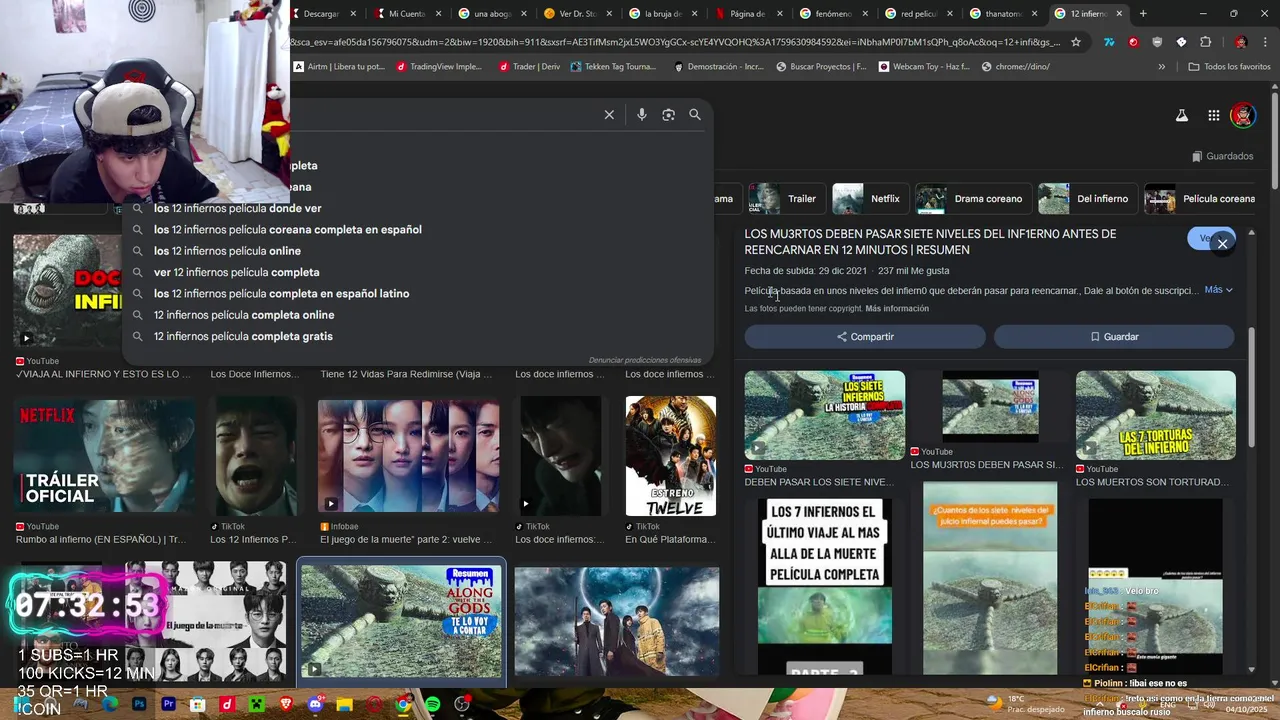The image size is (1280, 720).
Task: Open 'TradingView Imple...' bookmark
Action: (439, 67)
